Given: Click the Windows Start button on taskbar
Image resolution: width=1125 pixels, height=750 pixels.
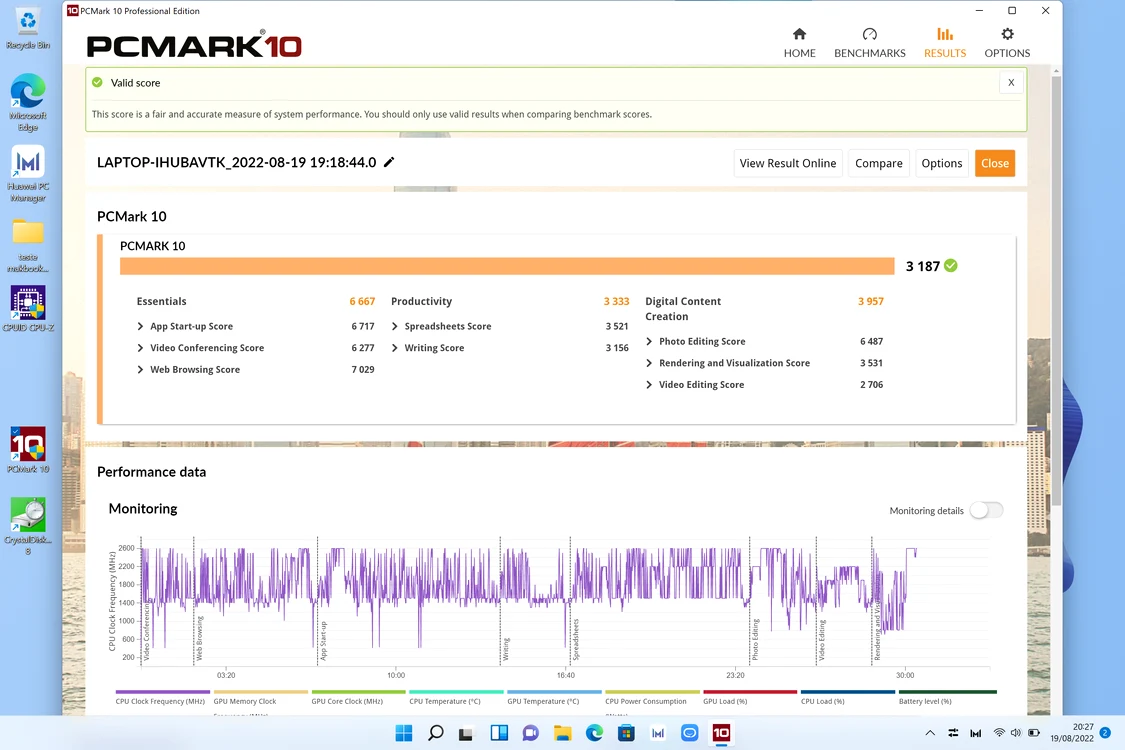Looking at the screenshot, I should (x=404, y=733).
